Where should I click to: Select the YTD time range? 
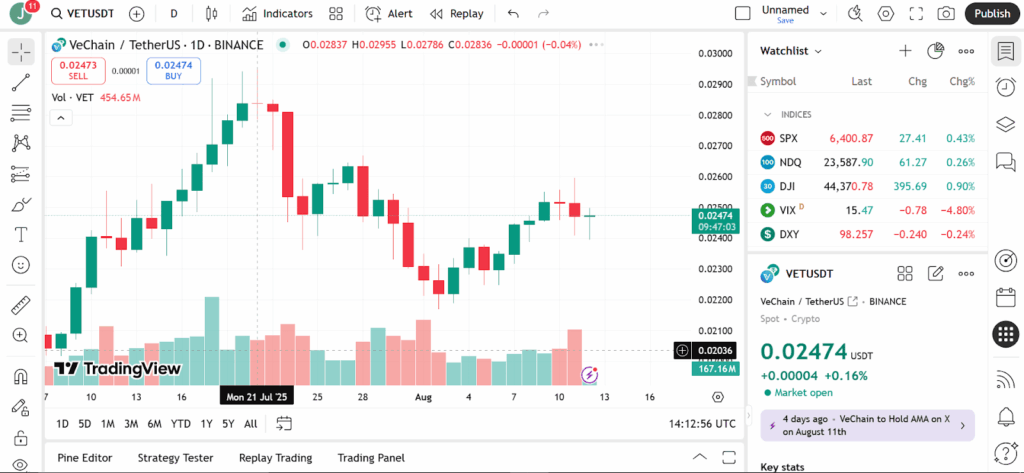point(181,424)
